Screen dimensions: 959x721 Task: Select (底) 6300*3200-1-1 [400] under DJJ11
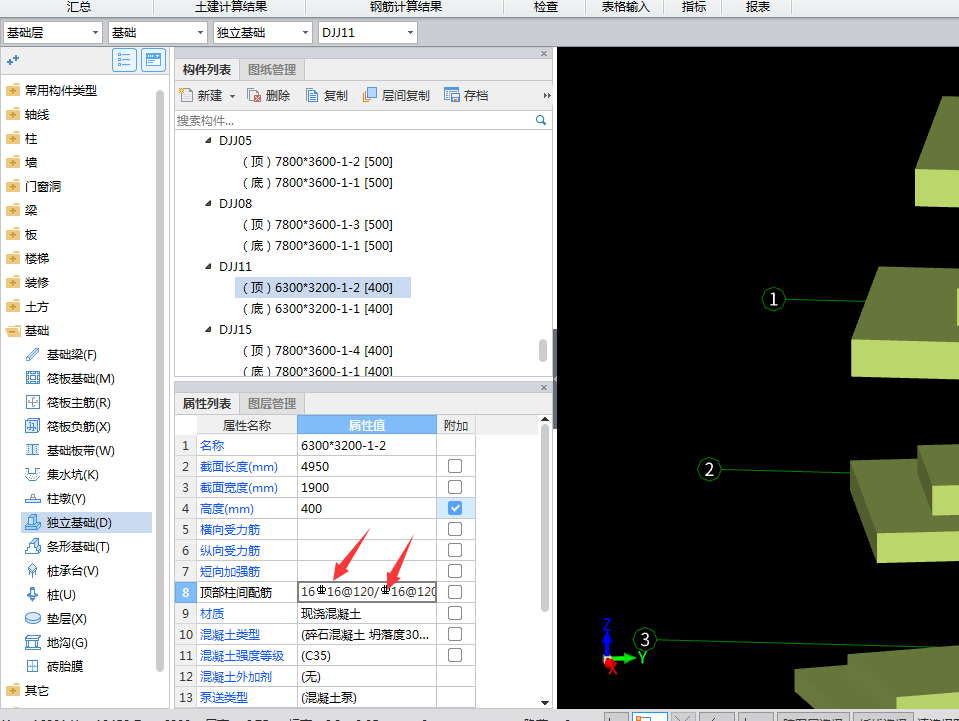(317, 309)
